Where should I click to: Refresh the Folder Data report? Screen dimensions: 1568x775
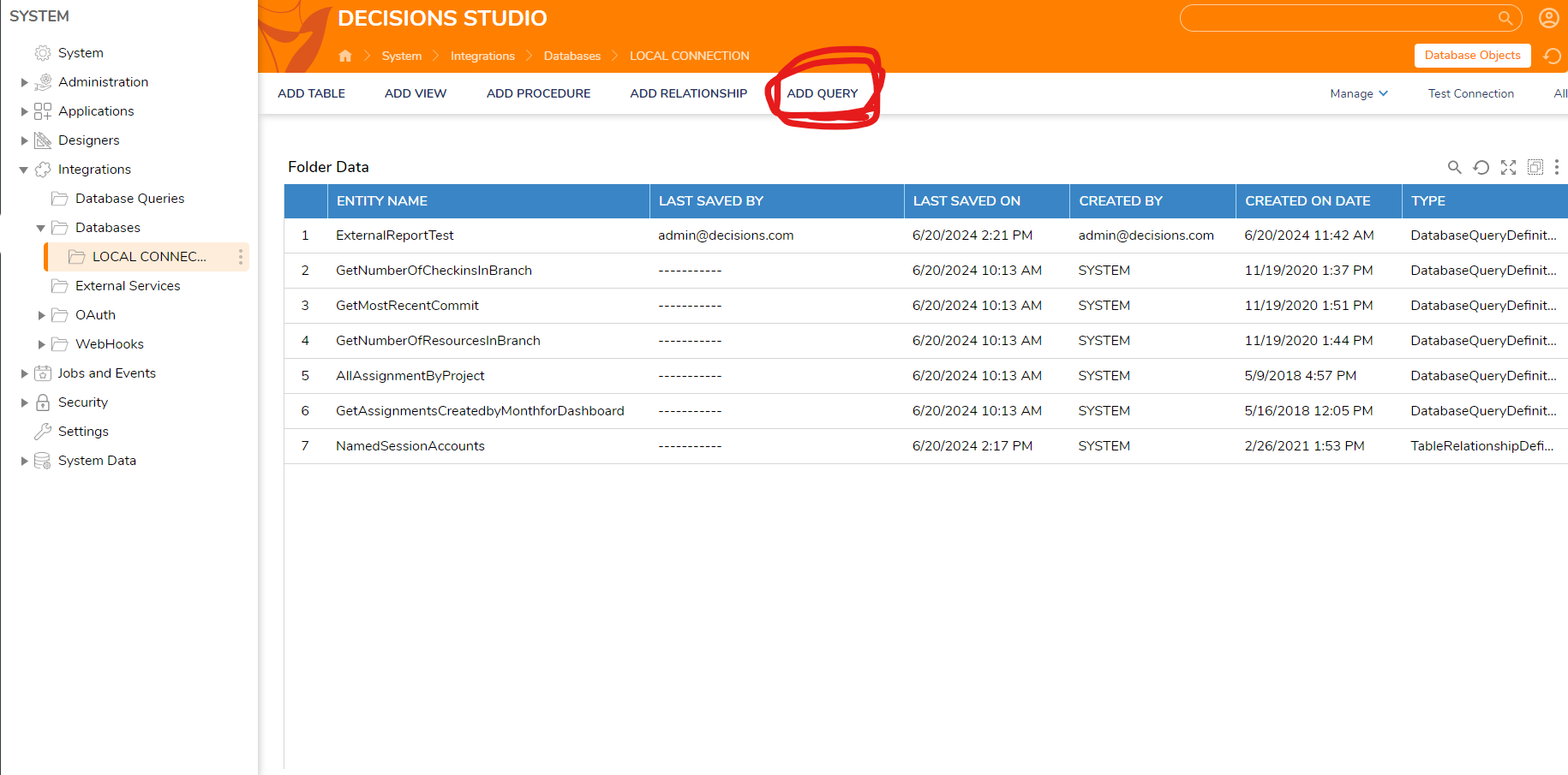click(1481, 167)
